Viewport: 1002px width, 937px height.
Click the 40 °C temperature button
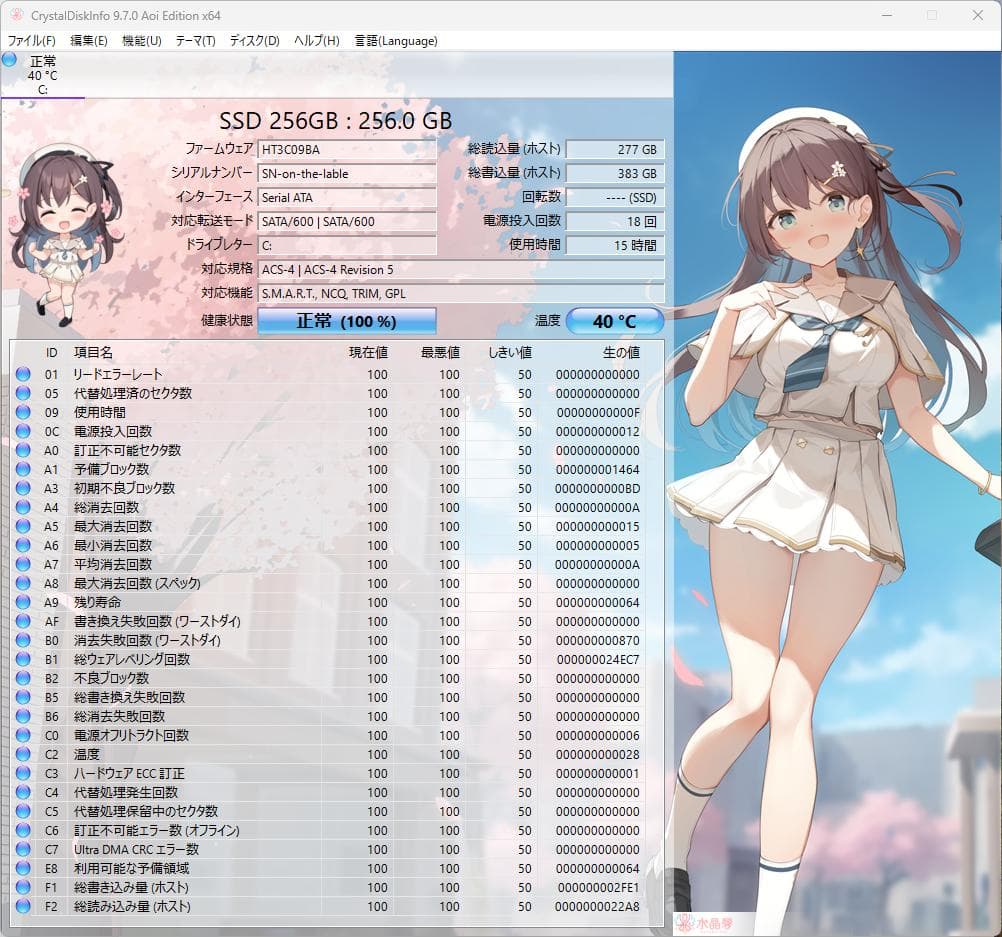pyautogui.click(x=615, y=320)
